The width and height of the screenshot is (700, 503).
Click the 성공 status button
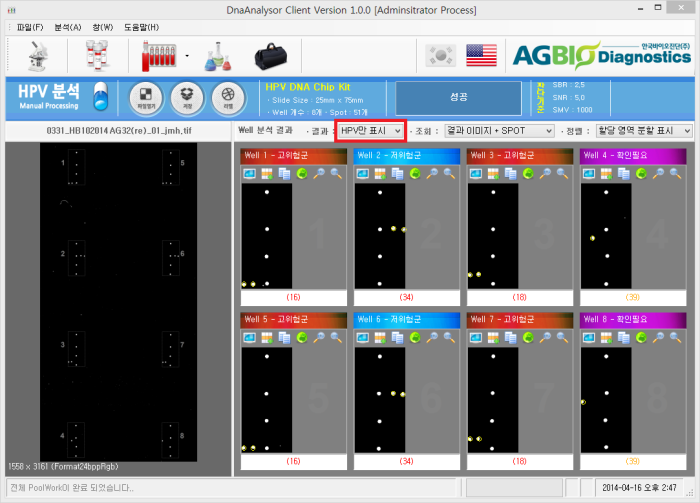pyautogui.click(x=458, y=98)
